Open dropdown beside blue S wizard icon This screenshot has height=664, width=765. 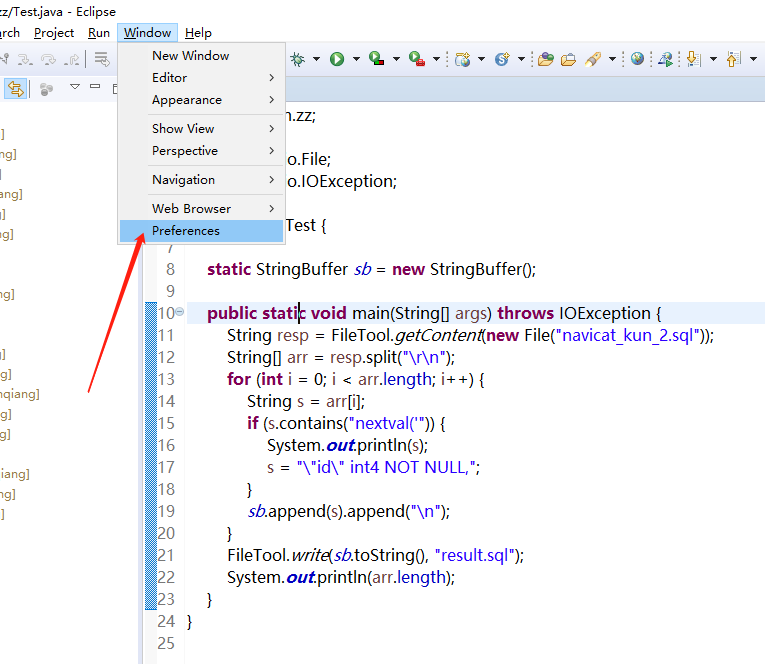point(521,60)
